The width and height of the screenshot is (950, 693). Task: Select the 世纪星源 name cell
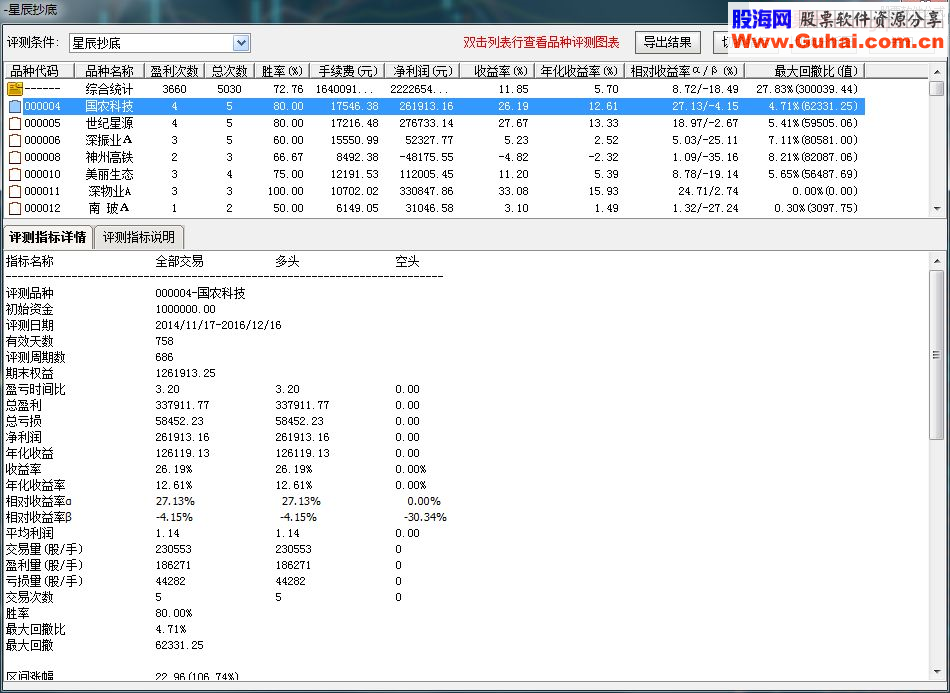pos(109,124)
